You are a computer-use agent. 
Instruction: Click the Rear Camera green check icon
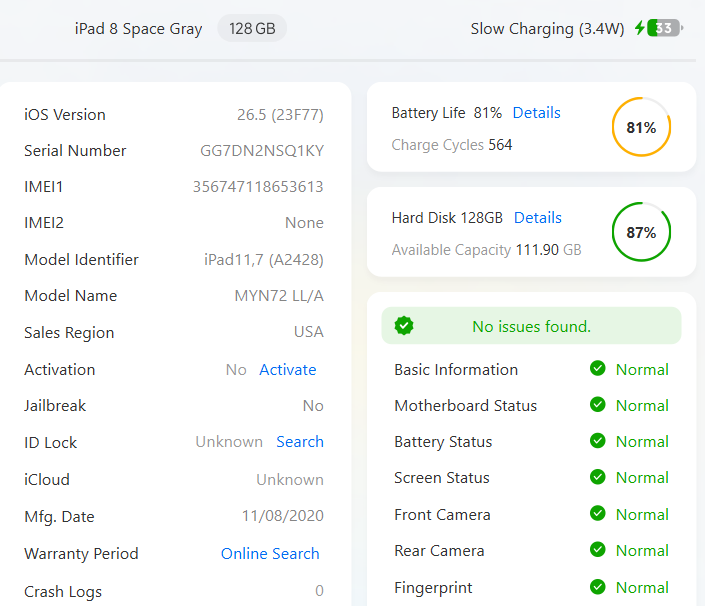coord(598,550)
